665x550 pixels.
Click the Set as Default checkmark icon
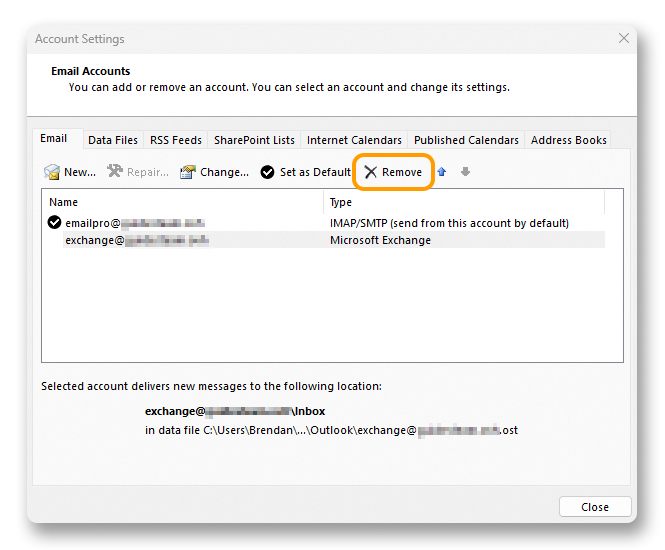[x=268, y=172]
